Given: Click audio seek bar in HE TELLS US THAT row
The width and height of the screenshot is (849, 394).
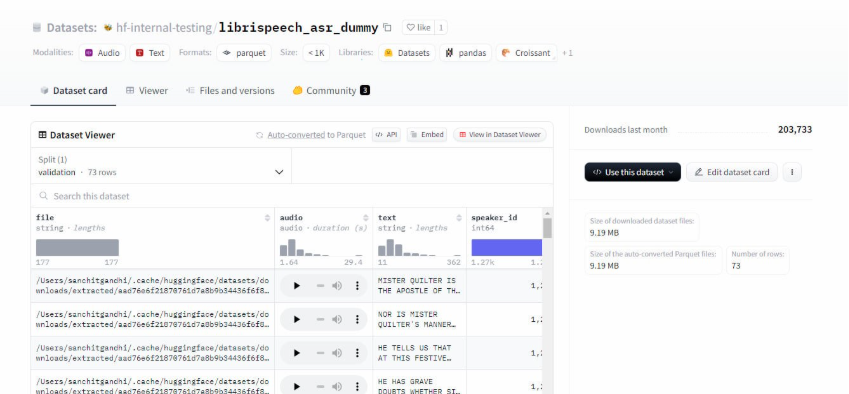Looking at the screenshot, I should point(321,353).
